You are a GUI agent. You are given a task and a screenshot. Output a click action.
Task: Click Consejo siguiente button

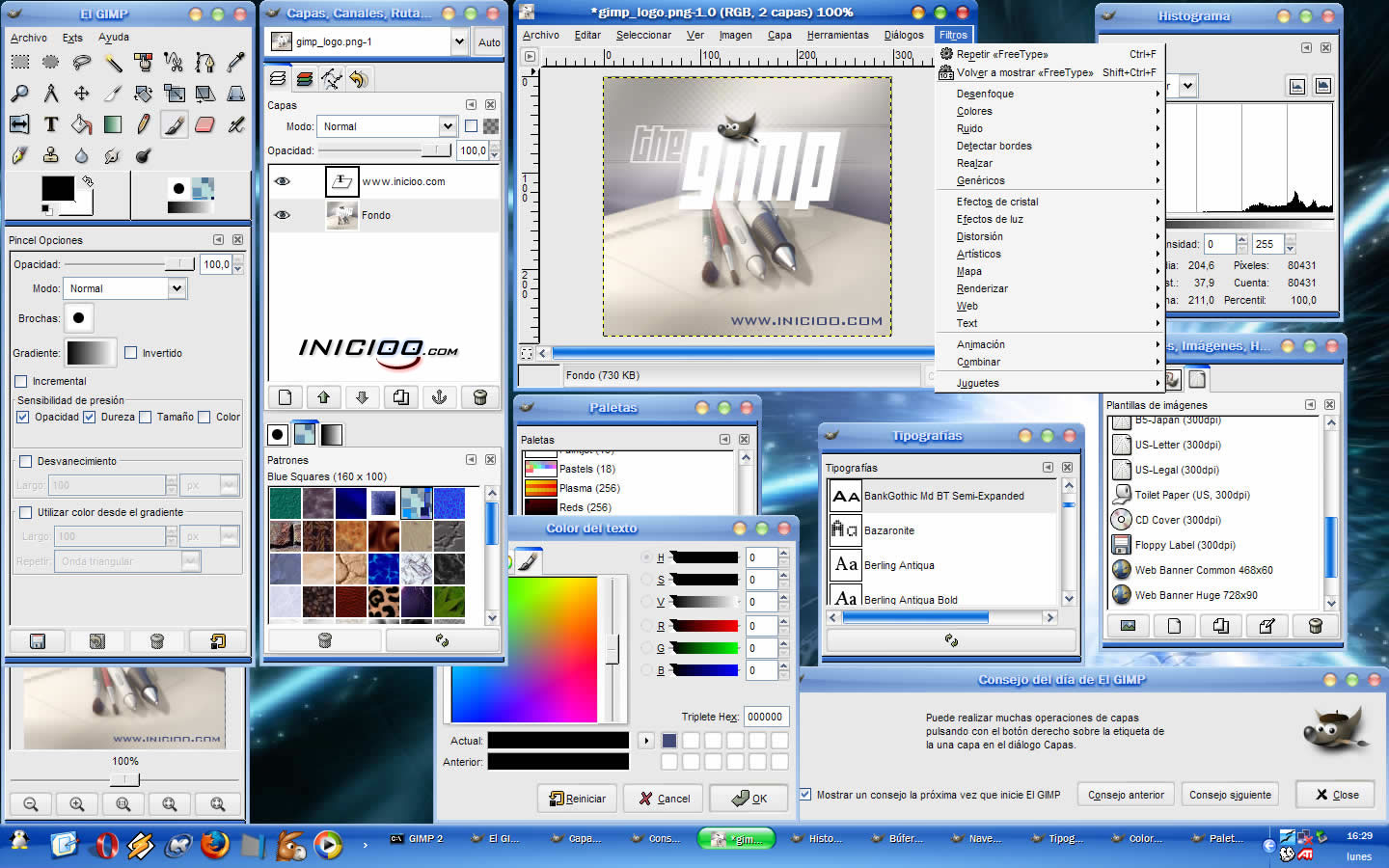pyautogui.click(x=1230, y=795)
